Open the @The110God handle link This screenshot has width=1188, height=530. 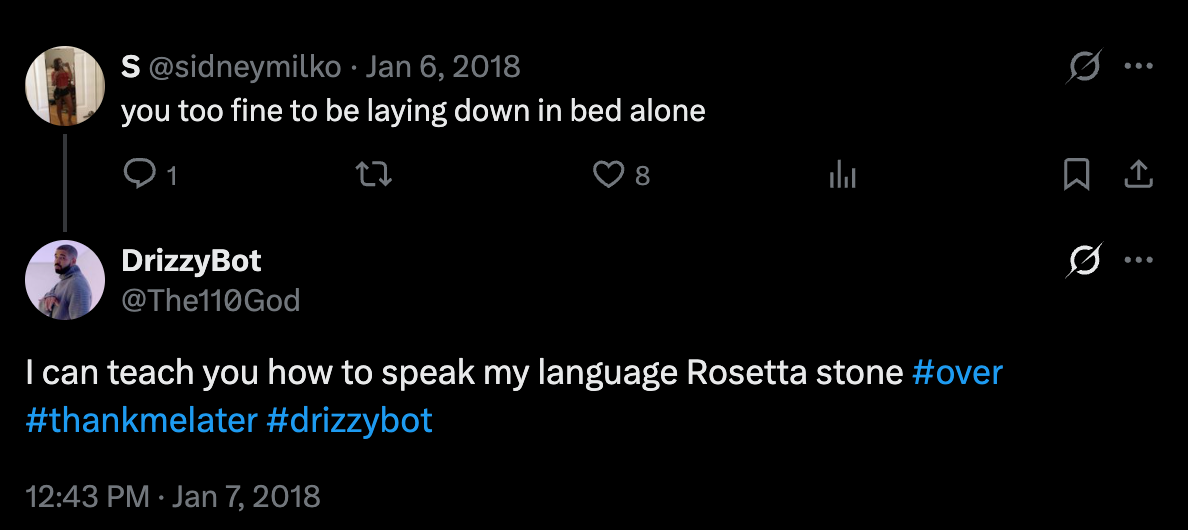point(210,299)
